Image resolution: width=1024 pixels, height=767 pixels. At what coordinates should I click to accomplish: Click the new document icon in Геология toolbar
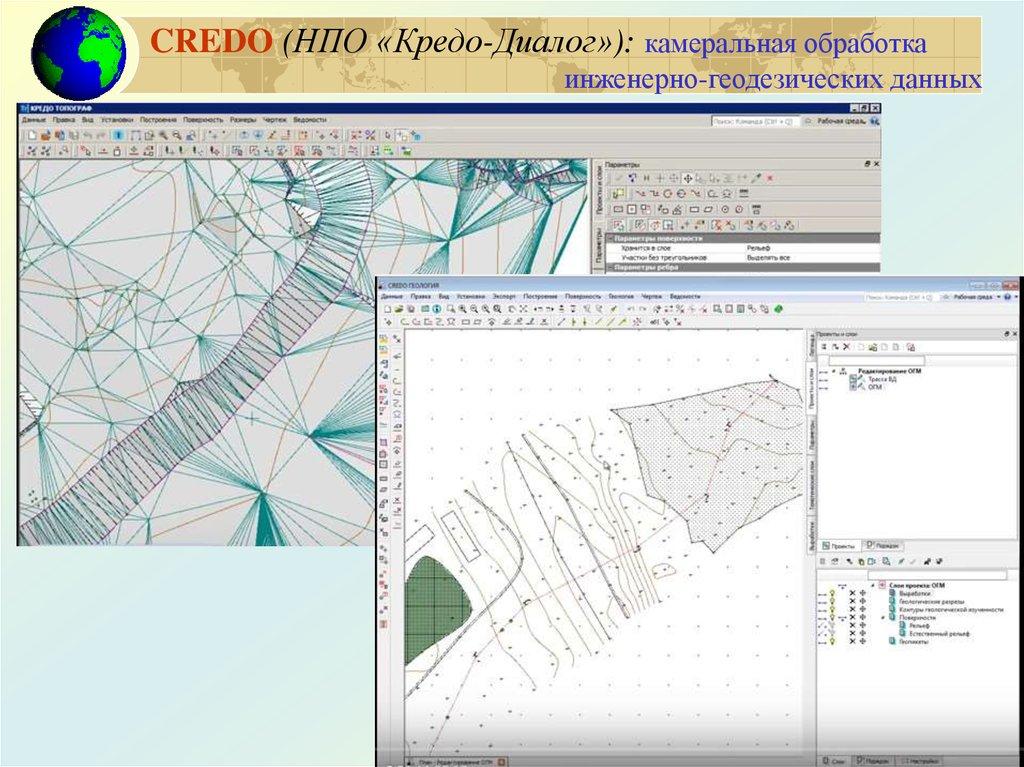386,310
